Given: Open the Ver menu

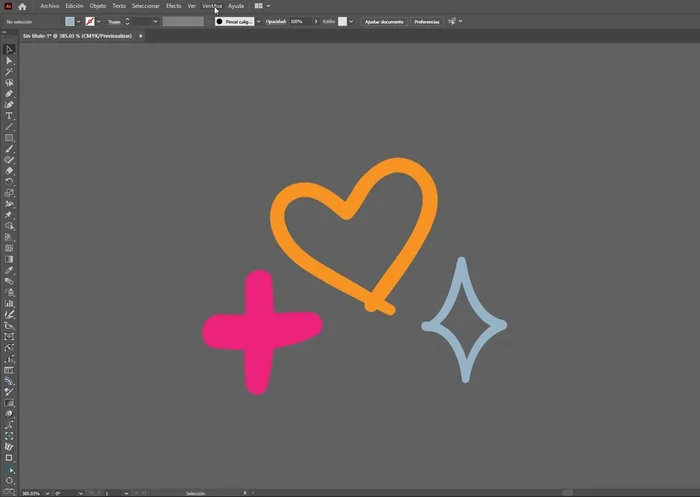Looking at the screenshot, I should click(x=192, y=6).
